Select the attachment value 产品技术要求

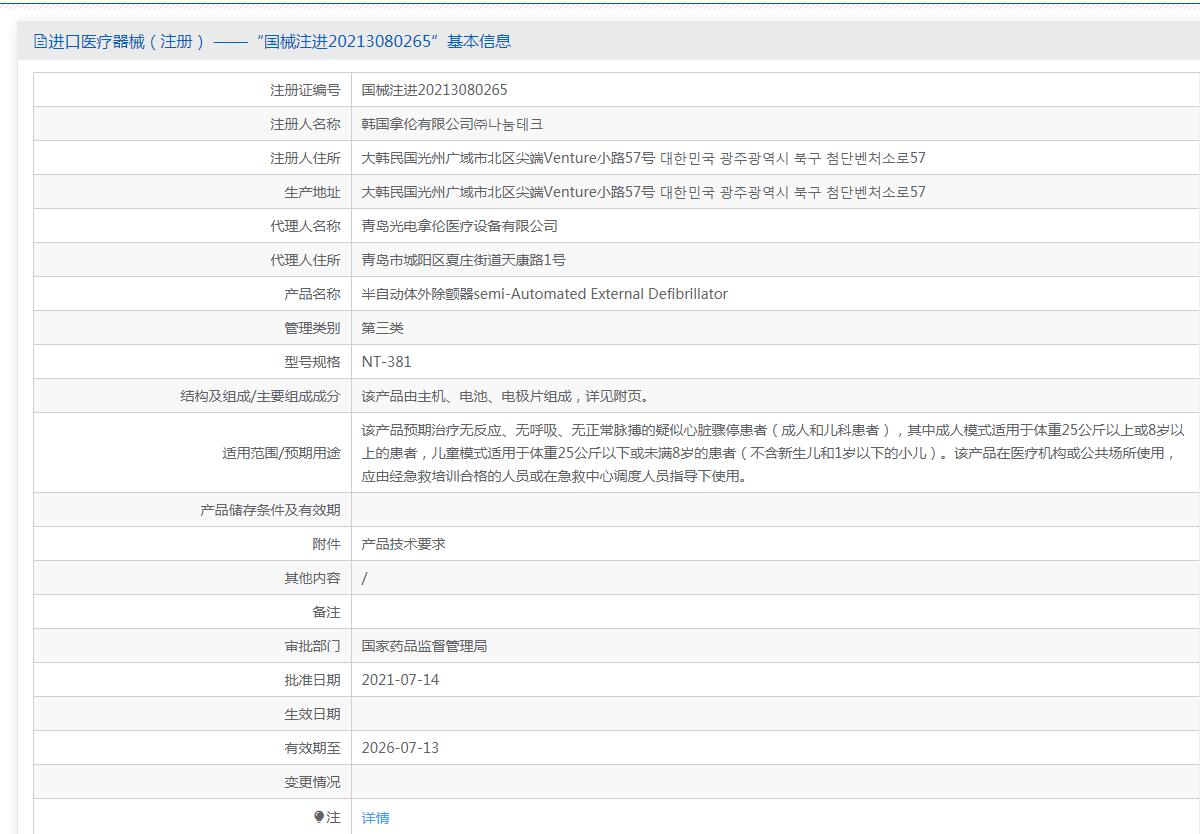pyautogui.click(x=404, y=544)
